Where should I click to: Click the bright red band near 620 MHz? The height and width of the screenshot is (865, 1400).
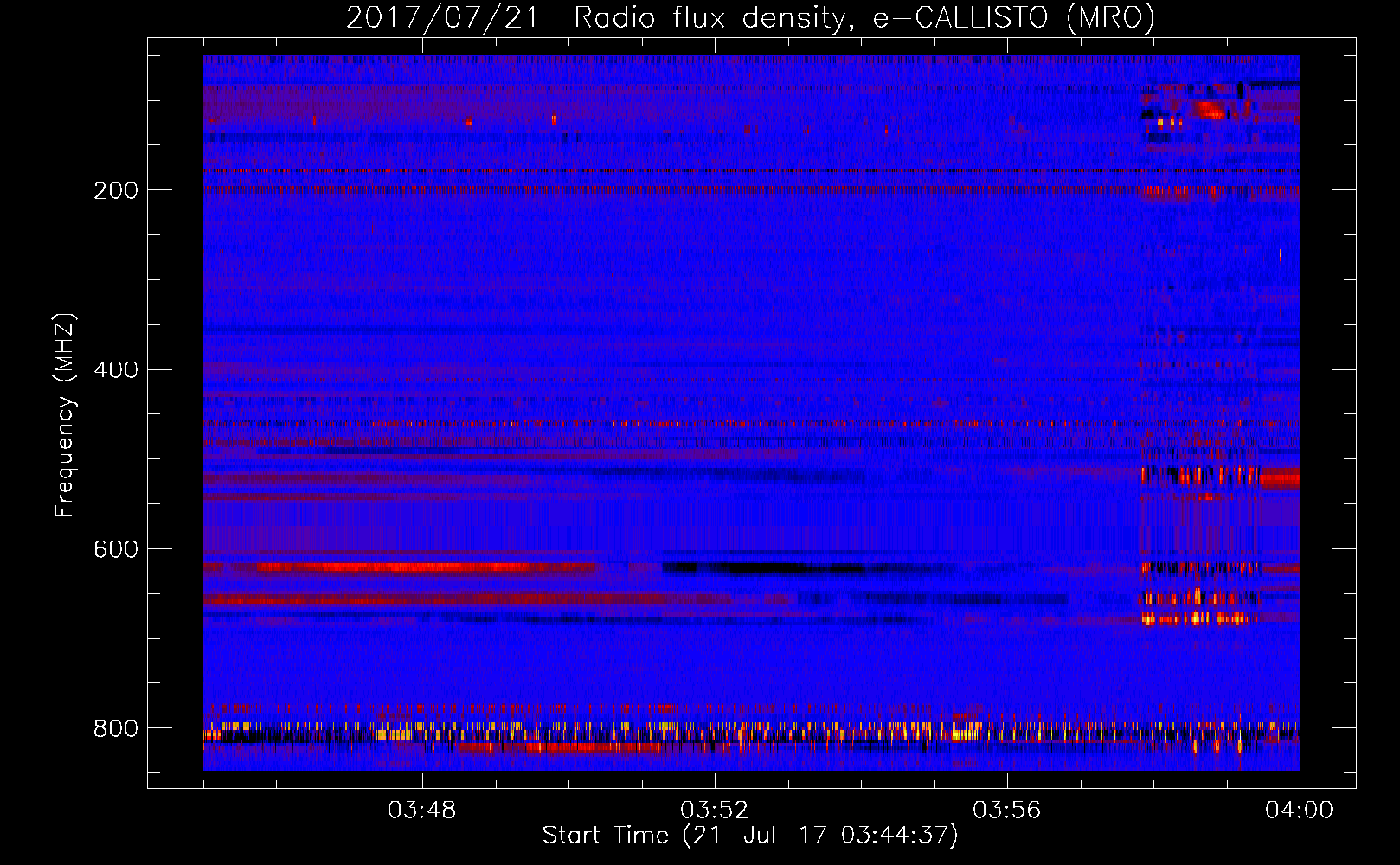424,568
